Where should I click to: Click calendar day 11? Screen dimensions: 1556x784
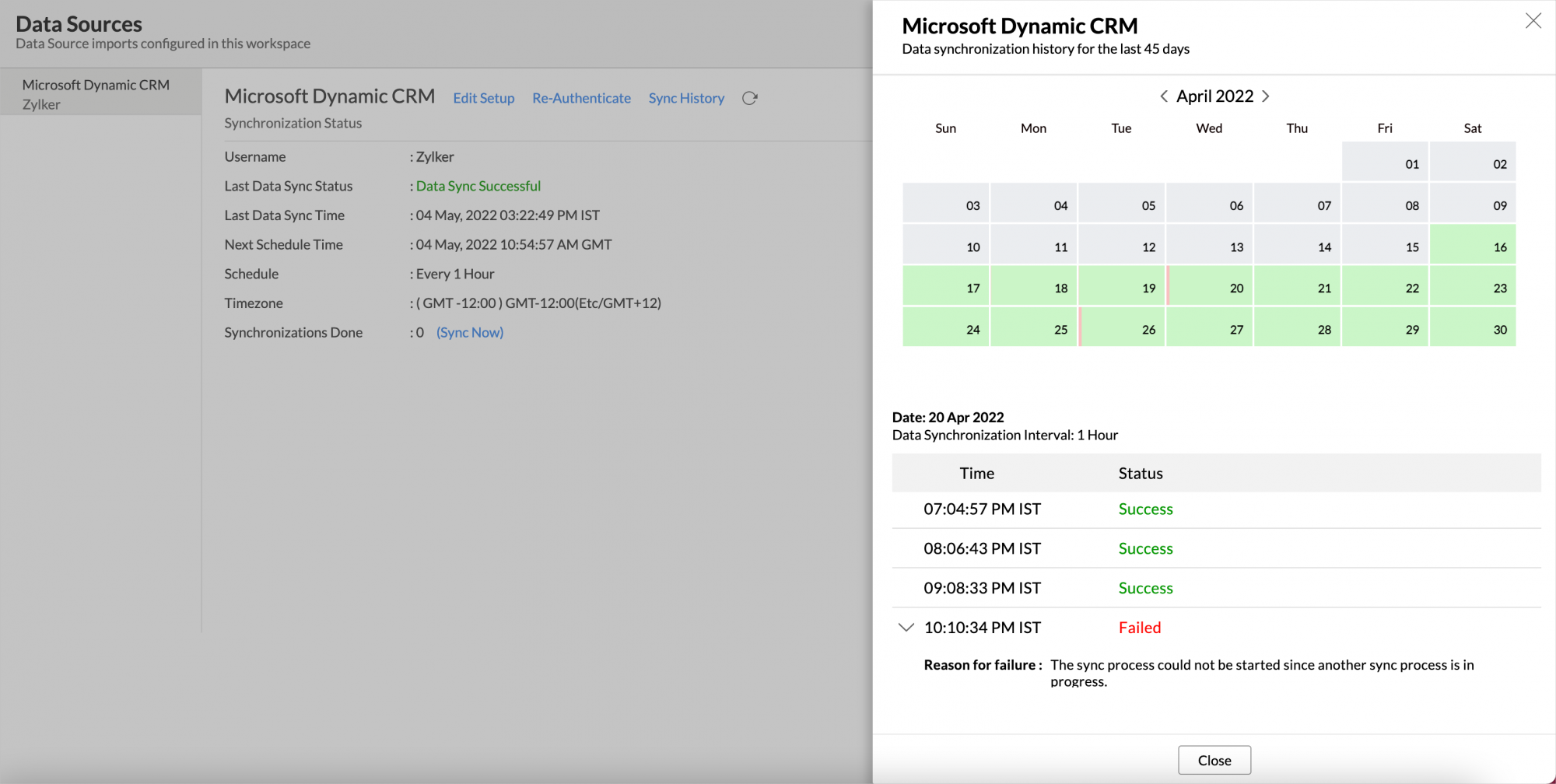tap(1033, 244)
